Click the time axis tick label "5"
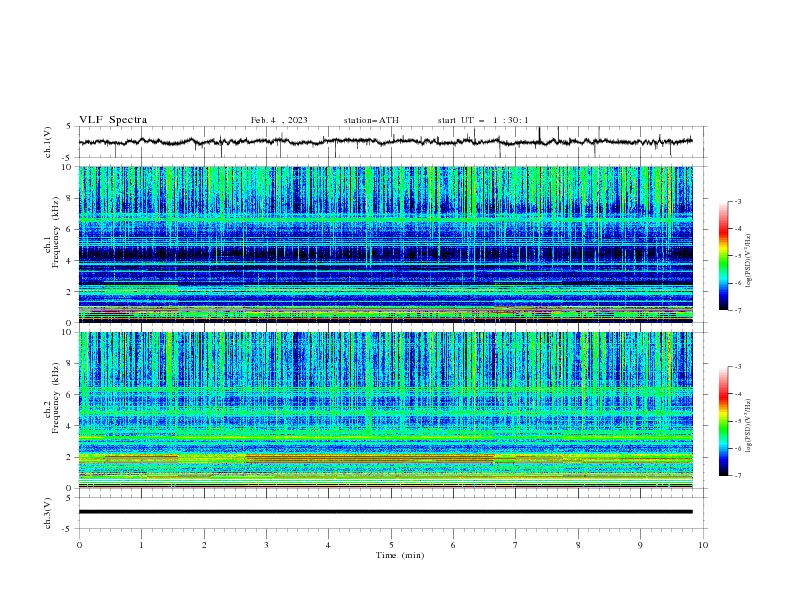This screenshot has width=792, height=612. [x=391, y=545]
